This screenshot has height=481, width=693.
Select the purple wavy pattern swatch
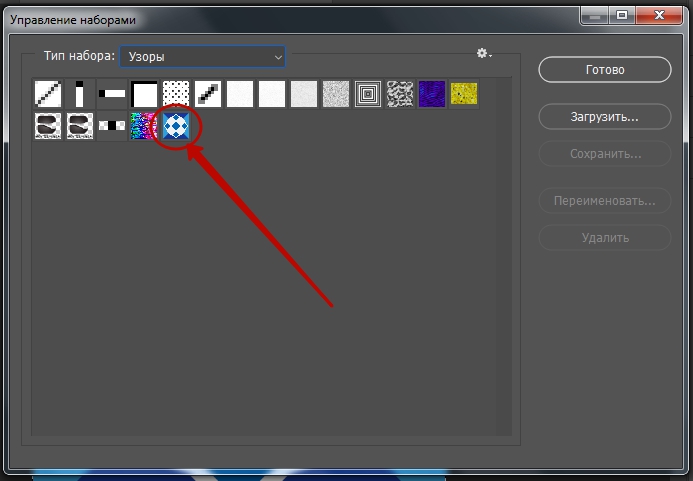(432, 94)
